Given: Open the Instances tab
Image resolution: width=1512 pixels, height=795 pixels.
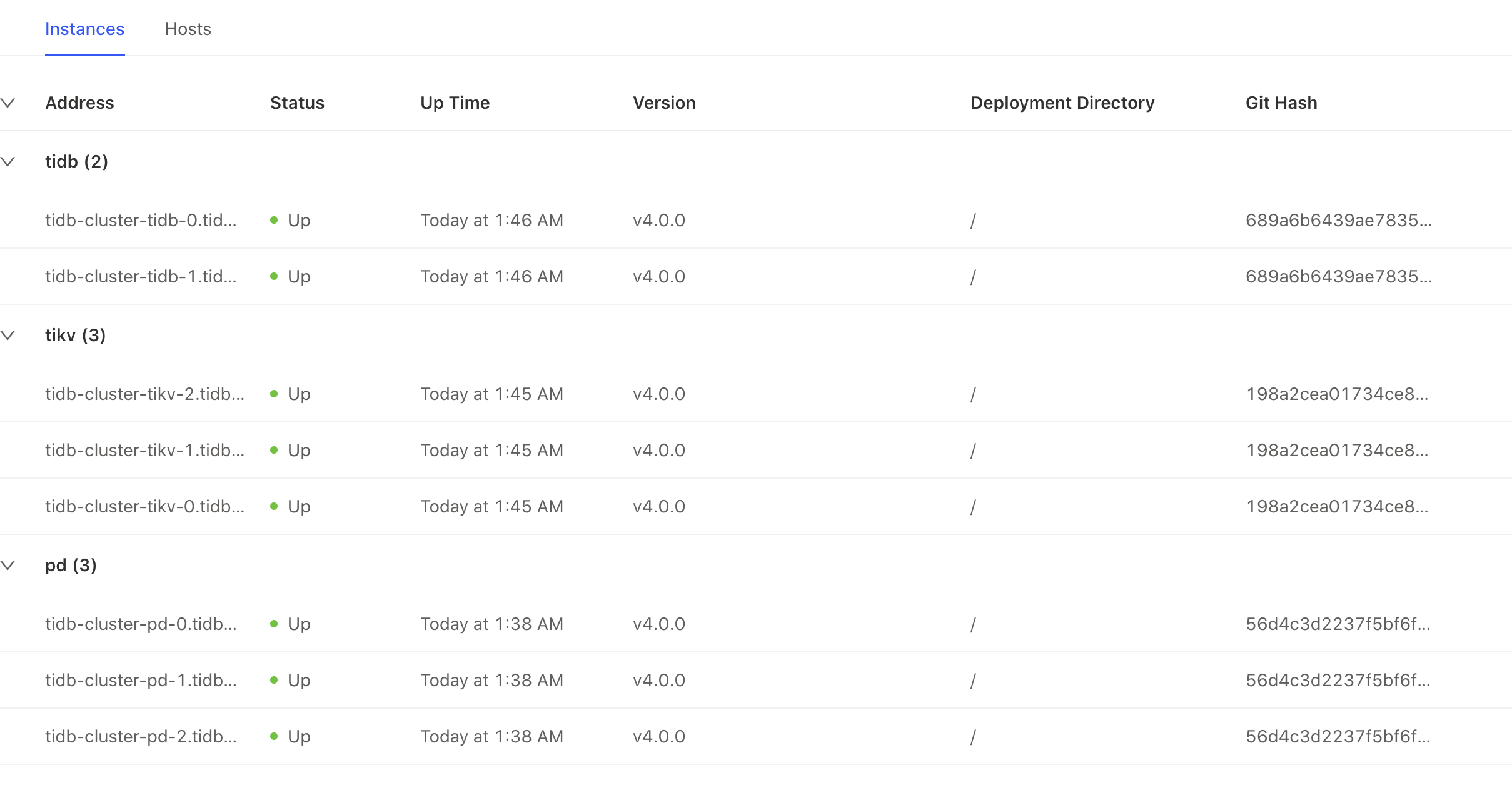Looking at the screenshot, I should (x=84, y=29).
